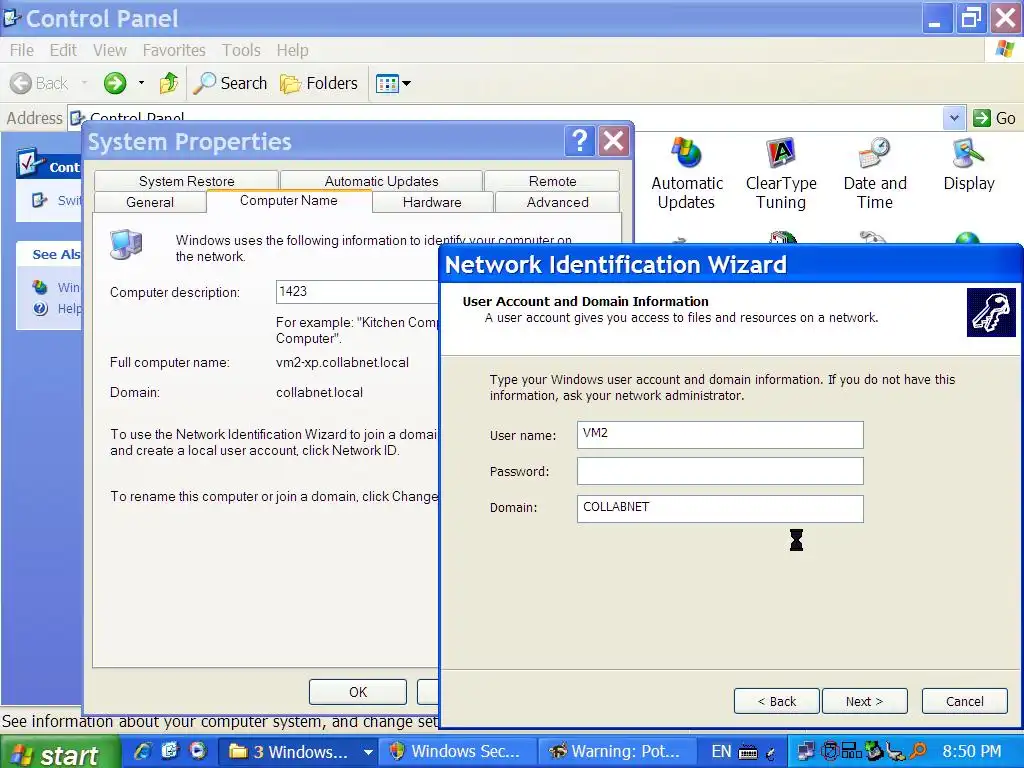Open the Automatic Updates control panel icon
Viewport: 1024px width, 768px height.
point(686,174)
